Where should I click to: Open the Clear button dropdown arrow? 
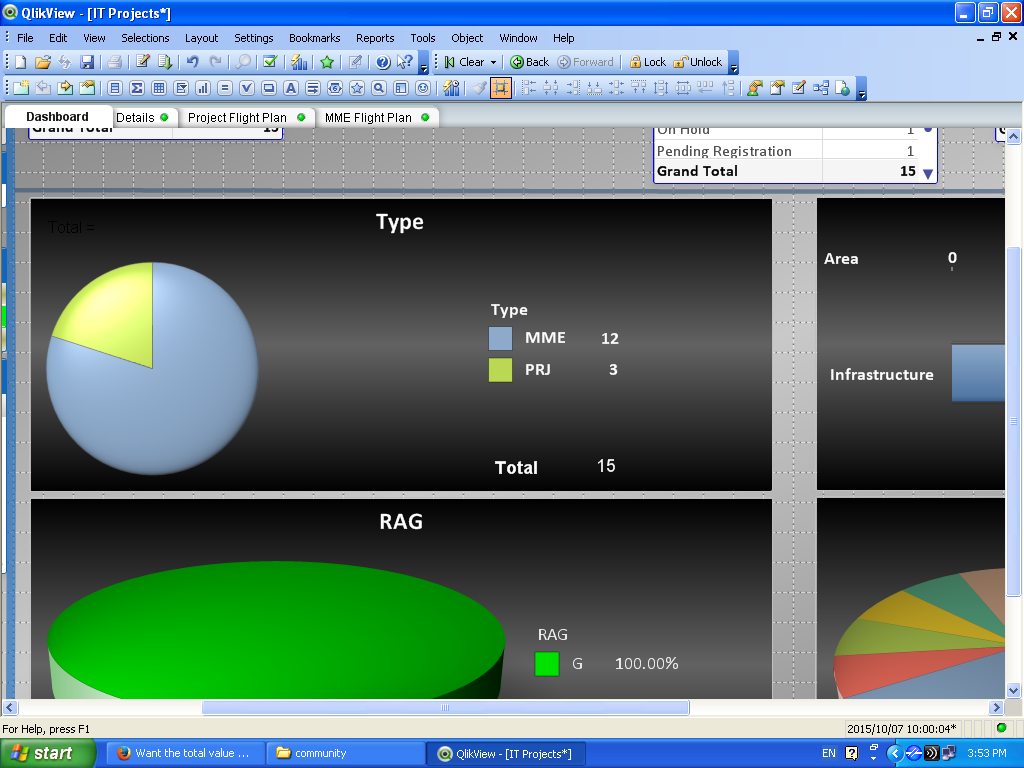(493, 62)
